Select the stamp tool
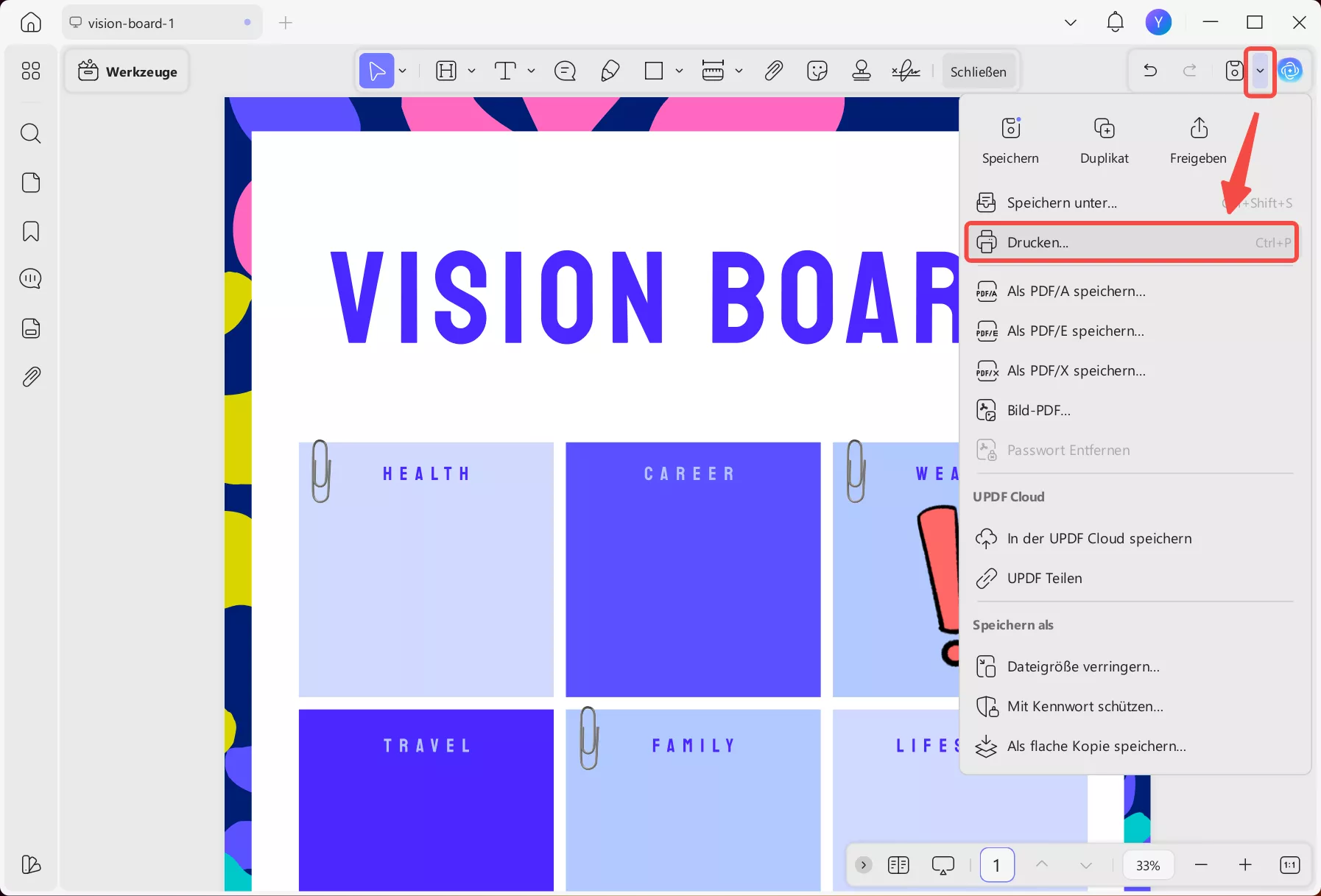 coord(862,71)
